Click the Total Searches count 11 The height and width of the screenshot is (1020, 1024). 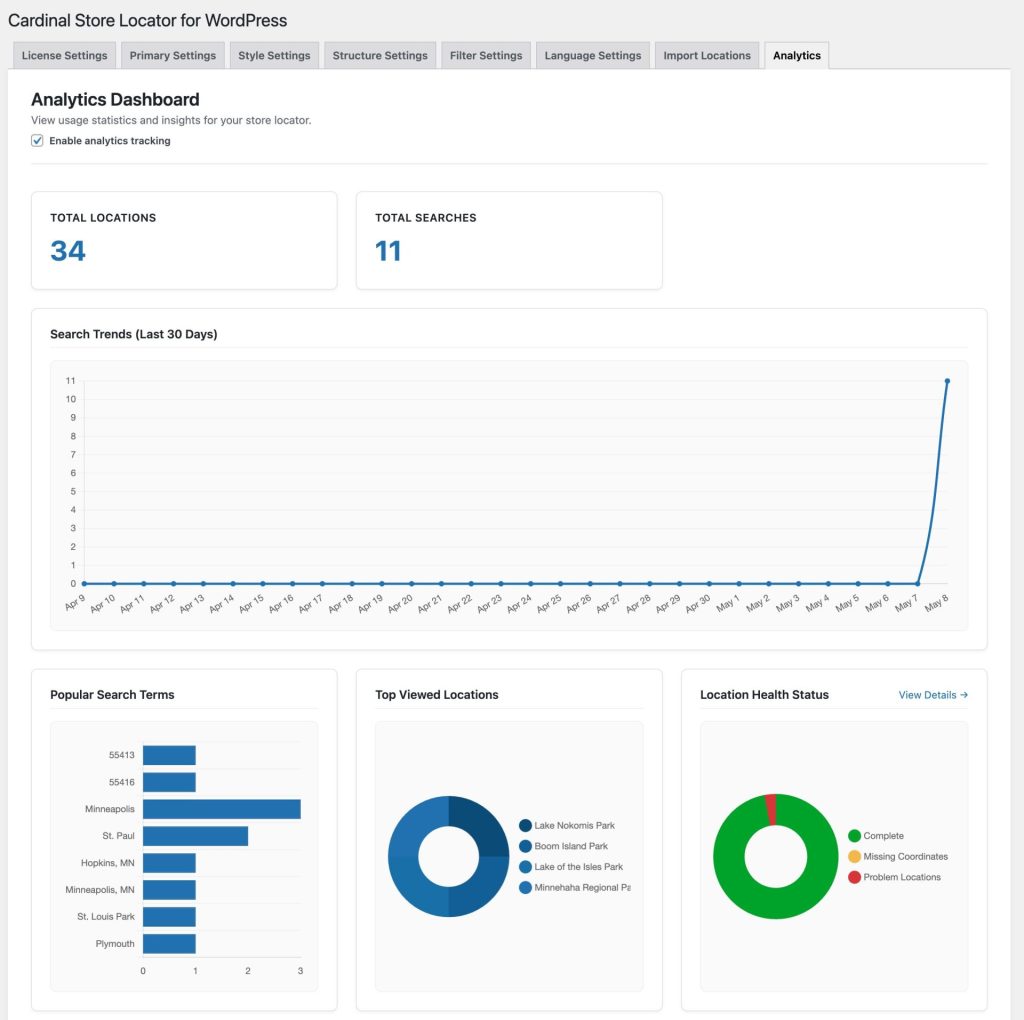(x=388, y=251)
